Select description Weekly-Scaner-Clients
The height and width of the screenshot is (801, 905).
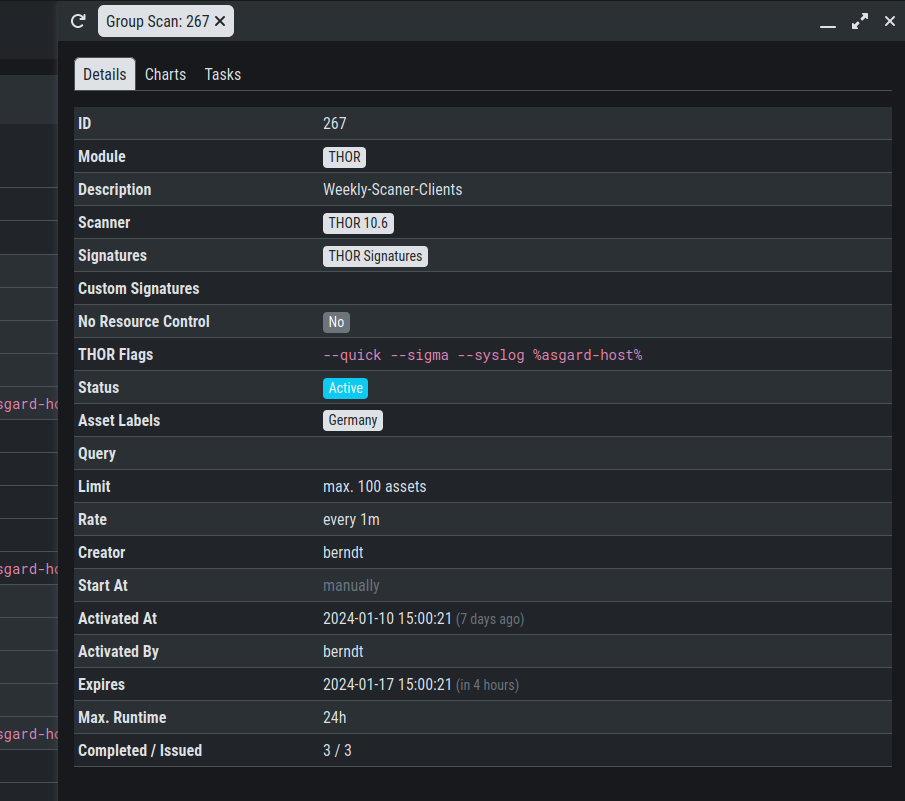pos(392,190)
